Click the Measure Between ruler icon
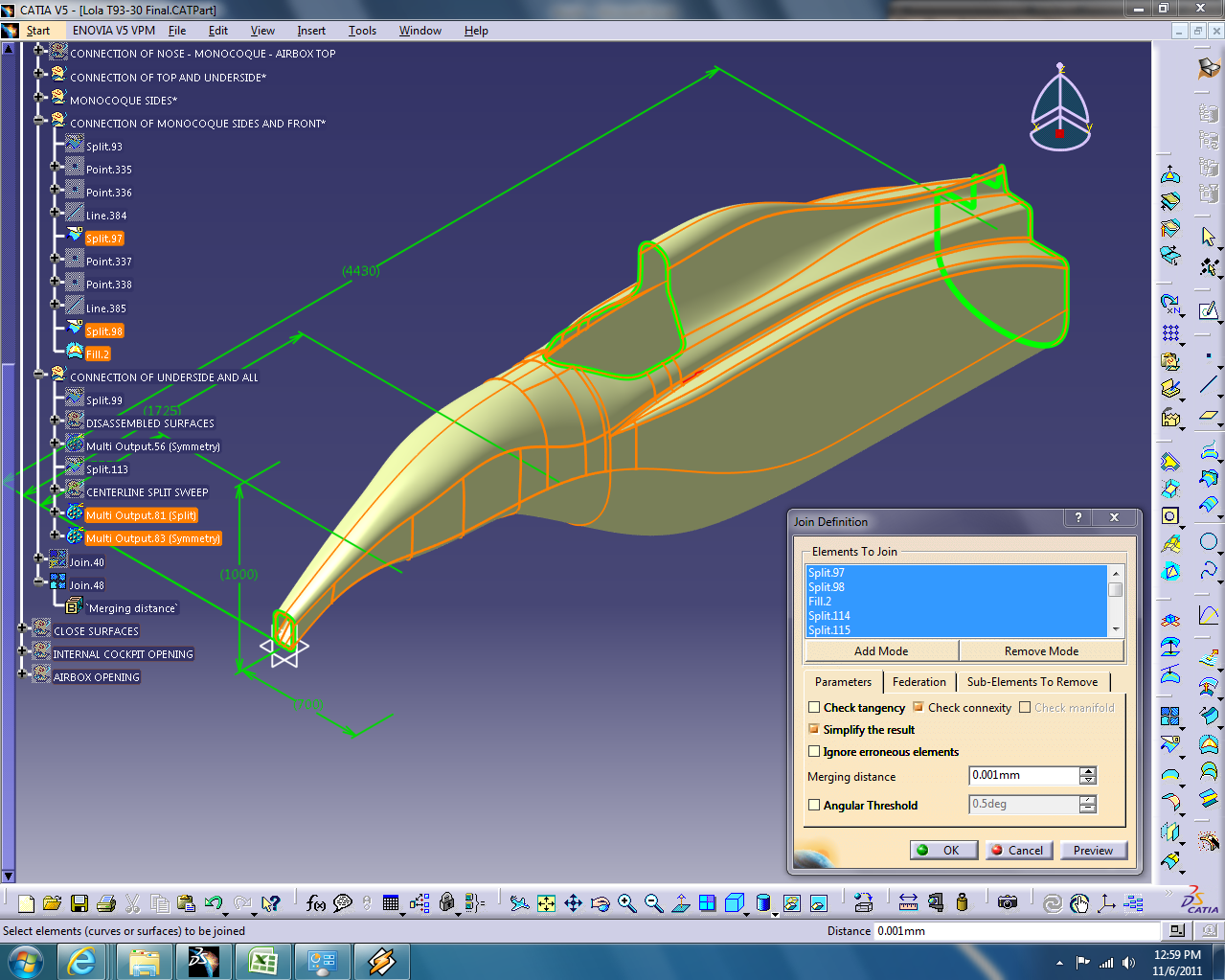This screenshot has width=1225, height=980. [908, 902]
